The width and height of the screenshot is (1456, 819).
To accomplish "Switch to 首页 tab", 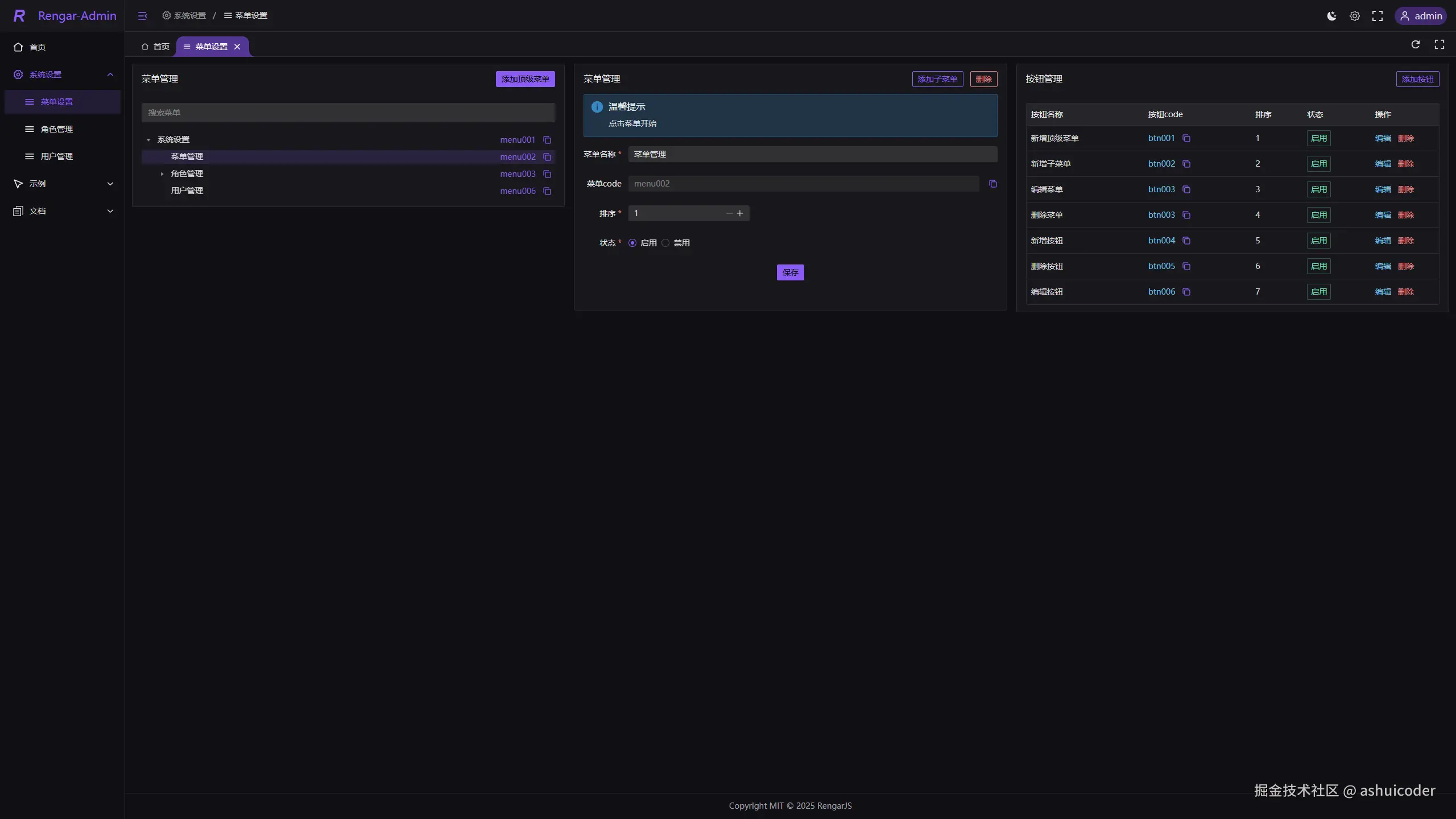I will [156, 47].
